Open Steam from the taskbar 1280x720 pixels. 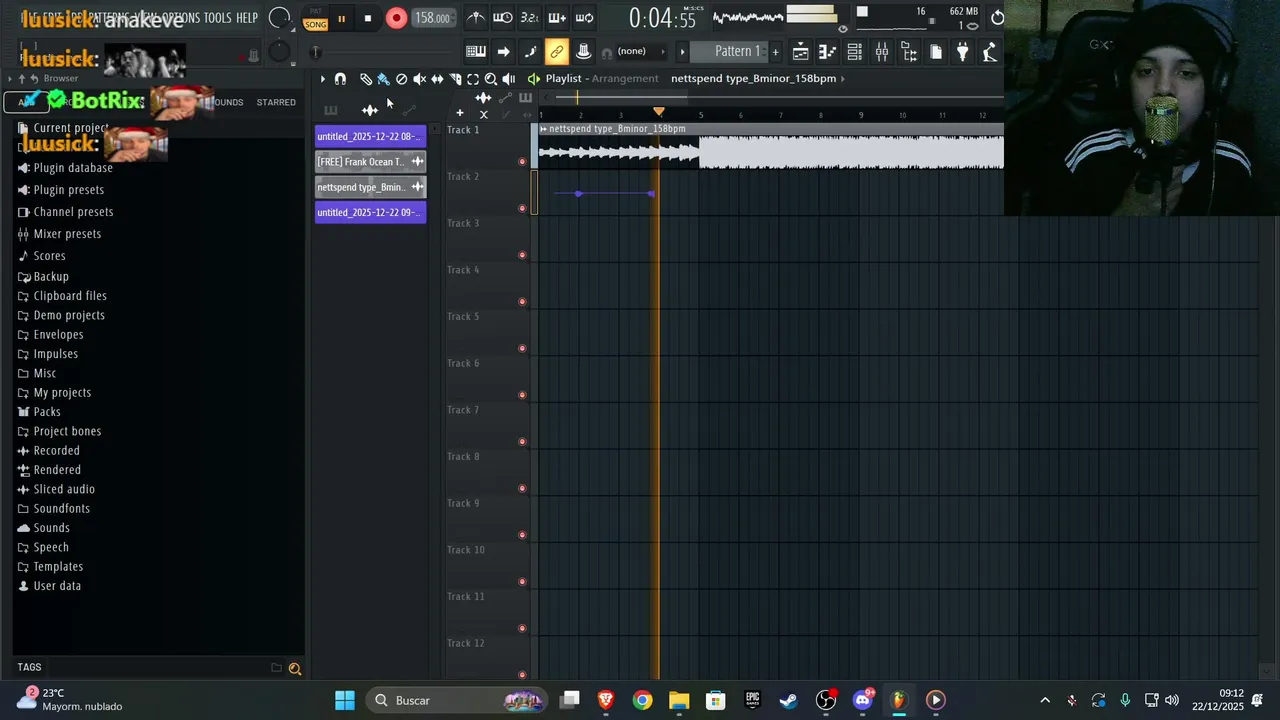789,700
